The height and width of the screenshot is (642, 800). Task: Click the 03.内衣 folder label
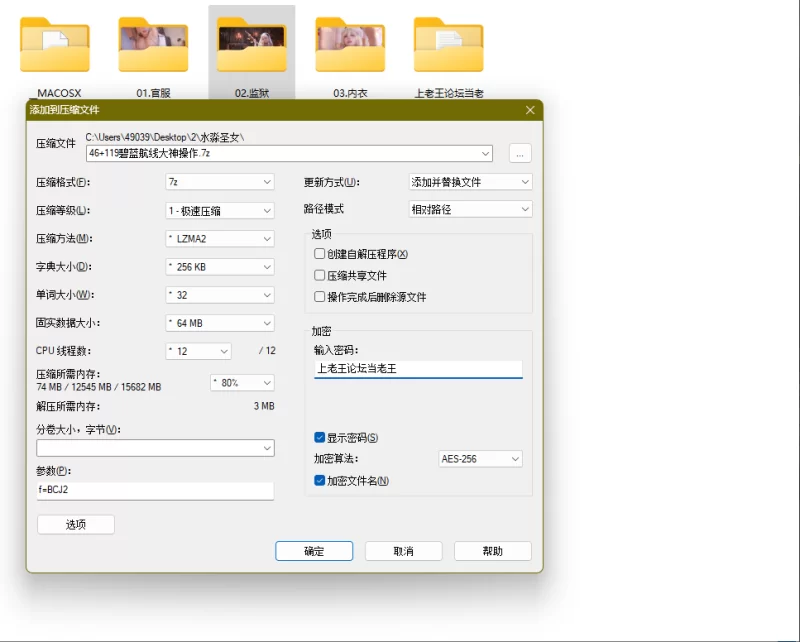click(350, 93)
